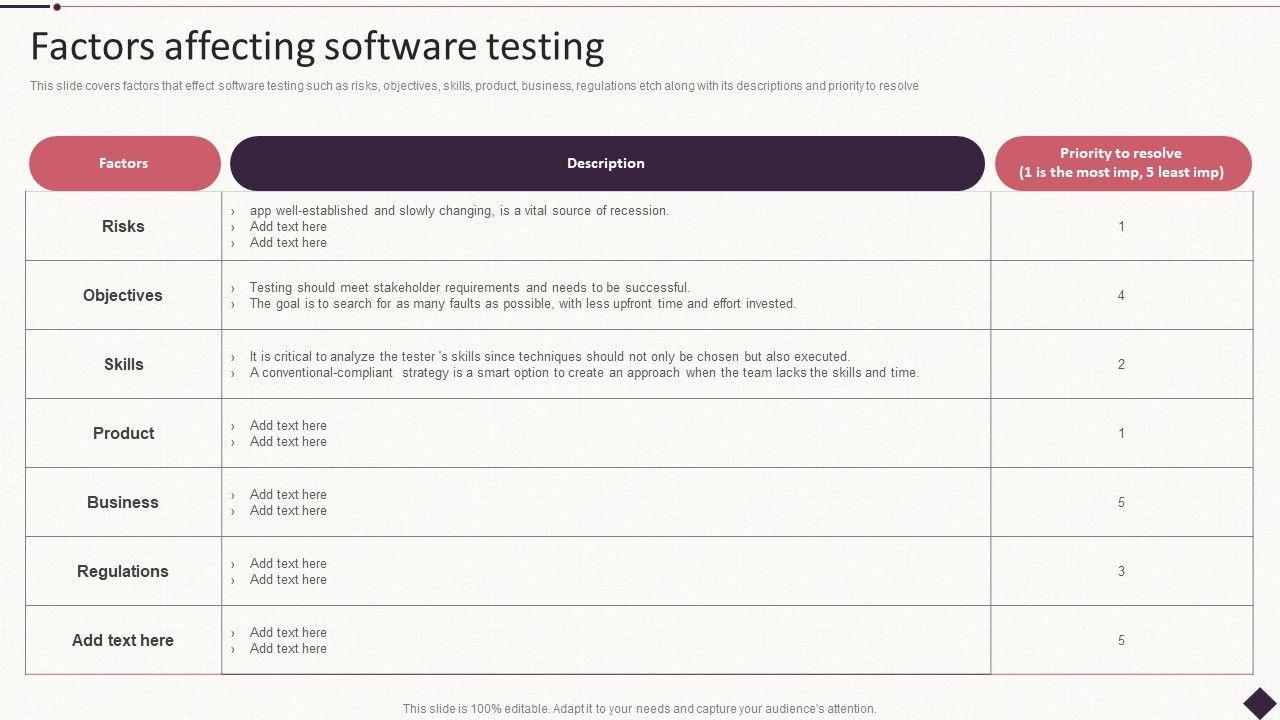The image size is (1280, 720).
Task: Select the Skills factor cell
Action: [123, 364]
